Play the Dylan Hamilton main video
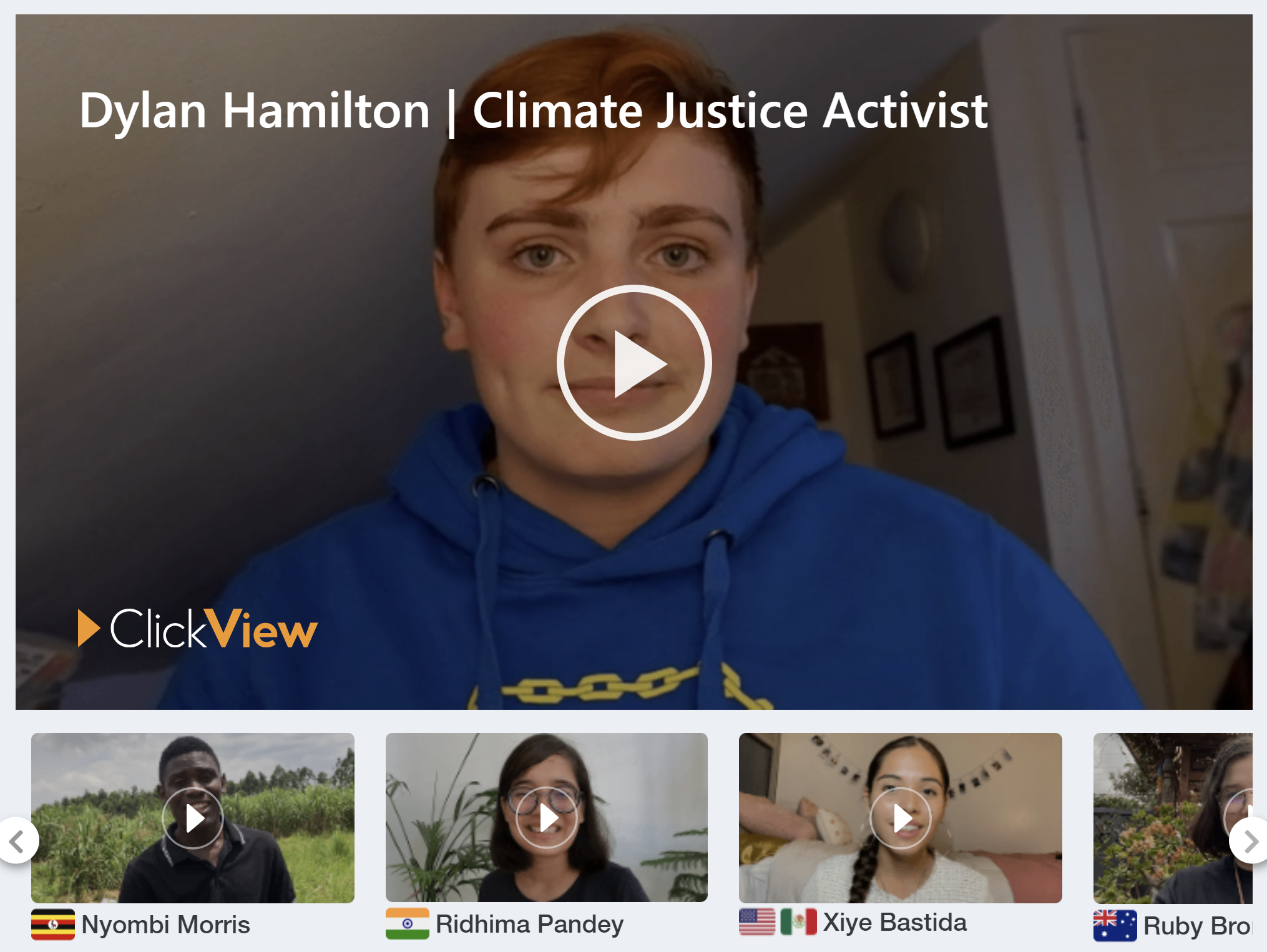The image size is (1267, 952). (633, 363)
